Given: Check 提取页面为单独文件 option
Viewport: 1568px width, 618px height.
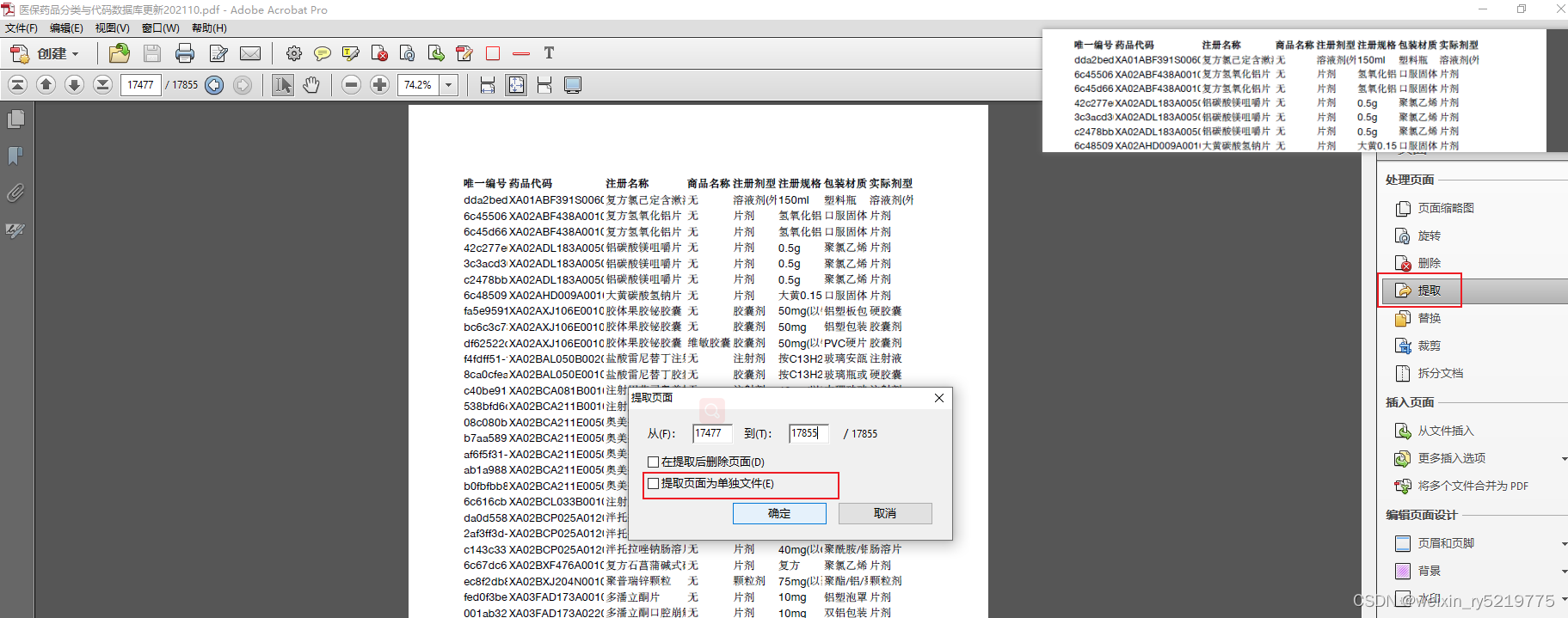Looking at the screenshot, I should point(654,483).
